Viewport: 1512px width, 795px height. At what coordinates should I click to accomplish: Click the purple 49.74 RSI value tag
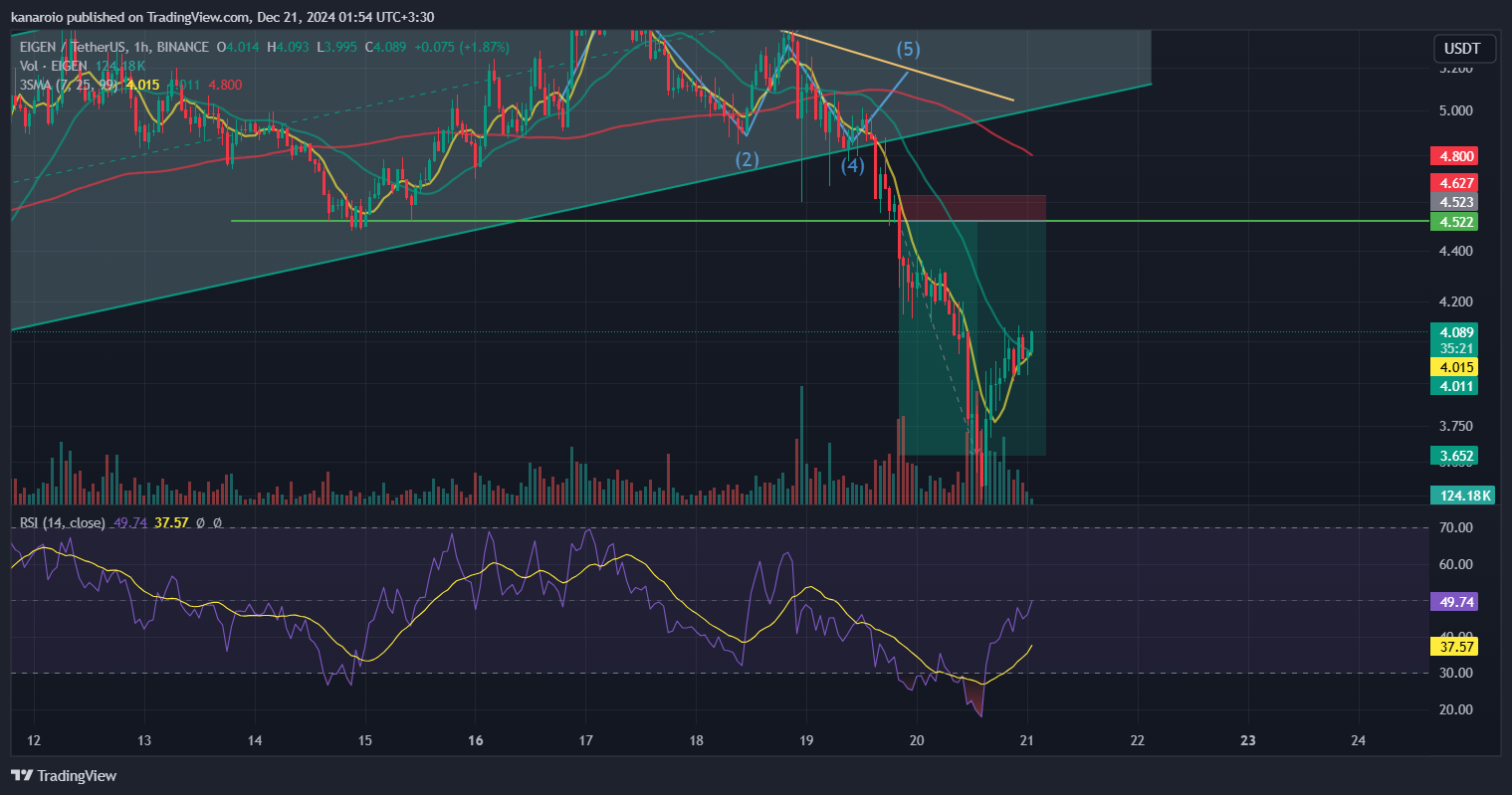click(1453, 601)
